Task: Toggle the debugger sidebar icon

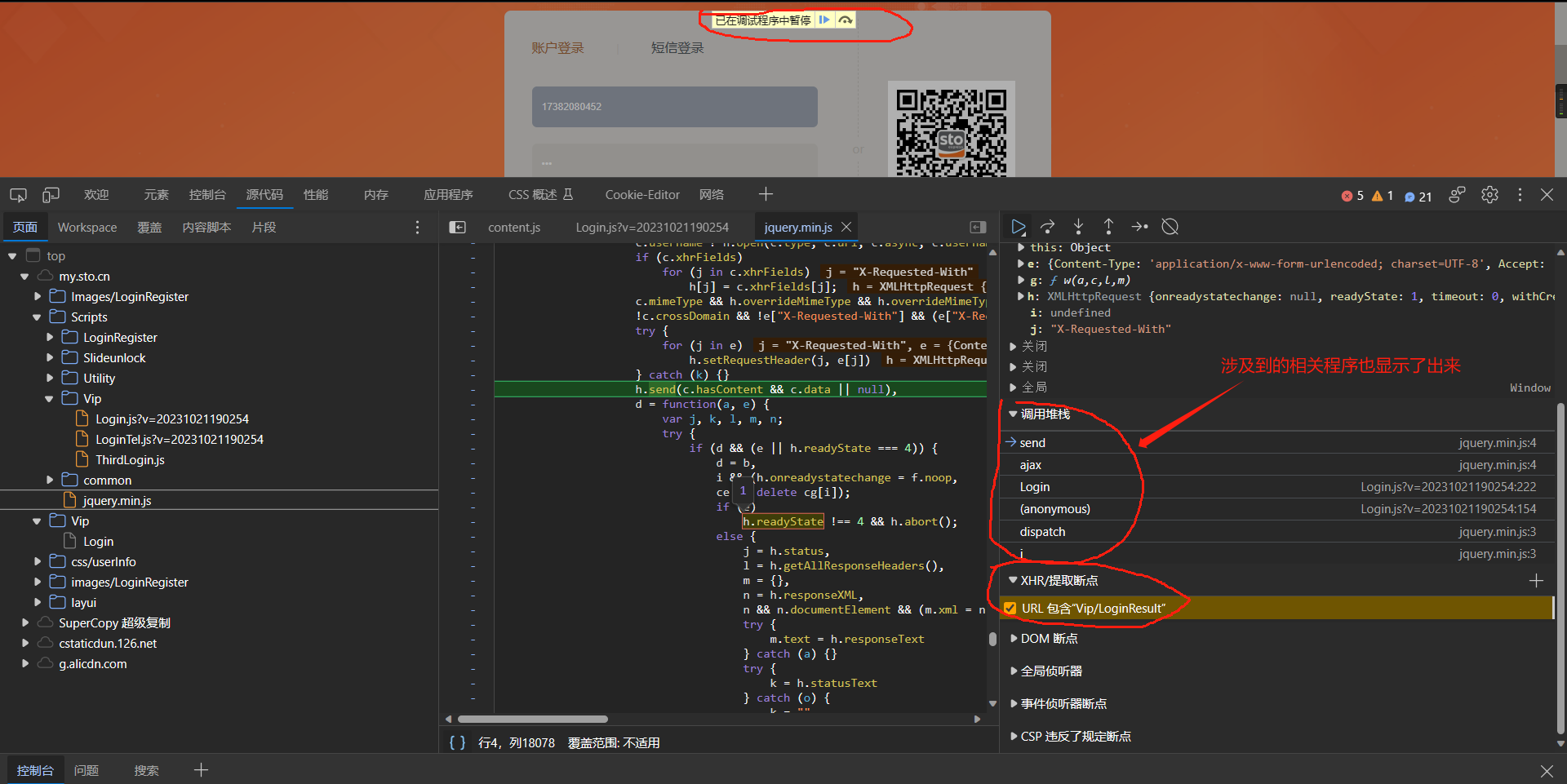Action: pos(978,228)
